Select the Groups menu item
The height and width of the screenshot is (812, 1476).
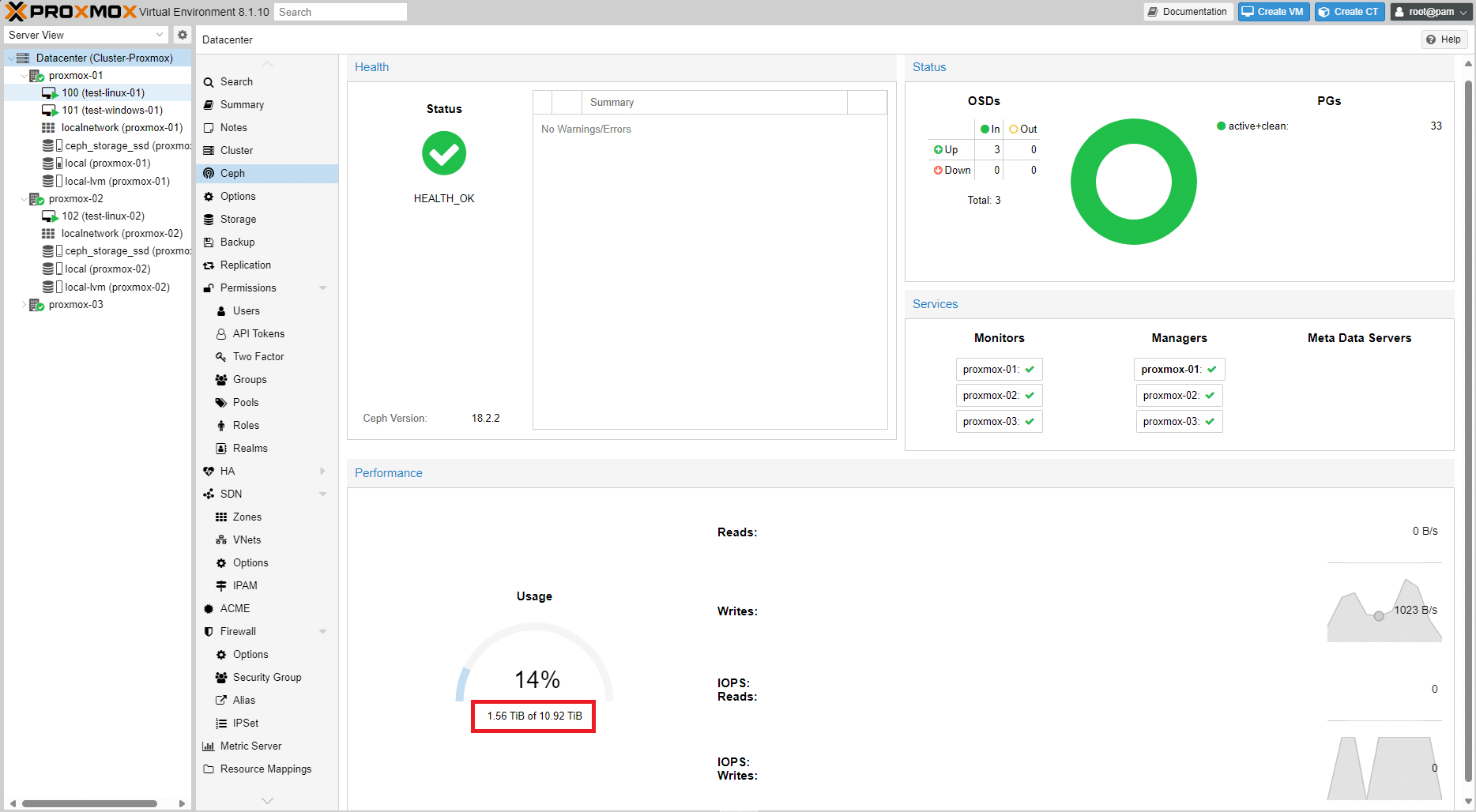tap(267, 380)
